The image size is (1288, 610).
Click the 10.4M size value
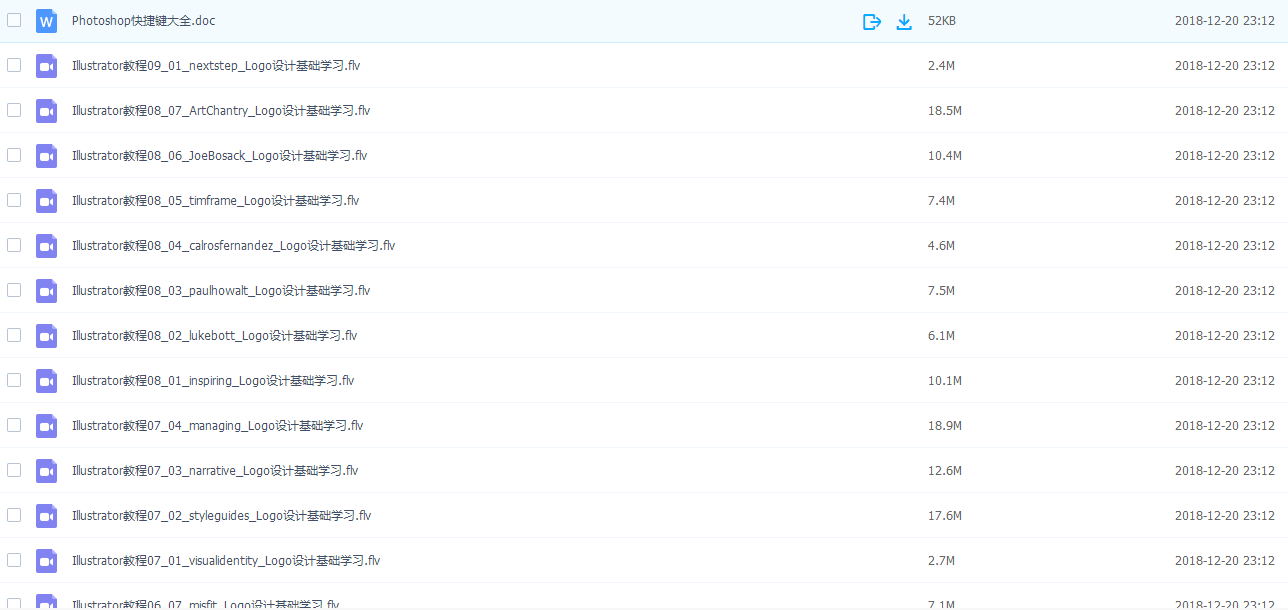(945, 156)
